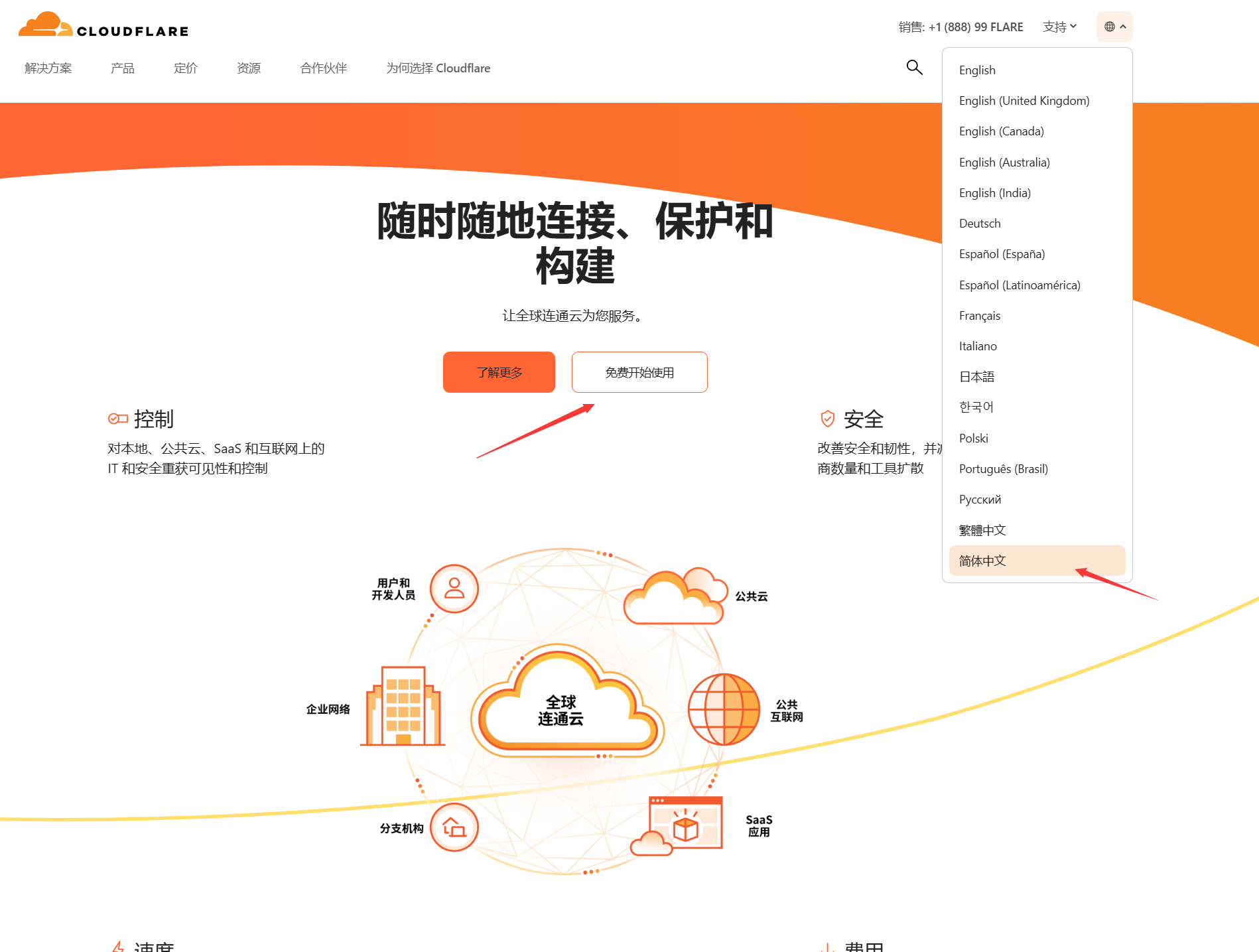This screenshot has width=1259, height=952.
Task: Select English language option
Action: tap(1037, 70)
